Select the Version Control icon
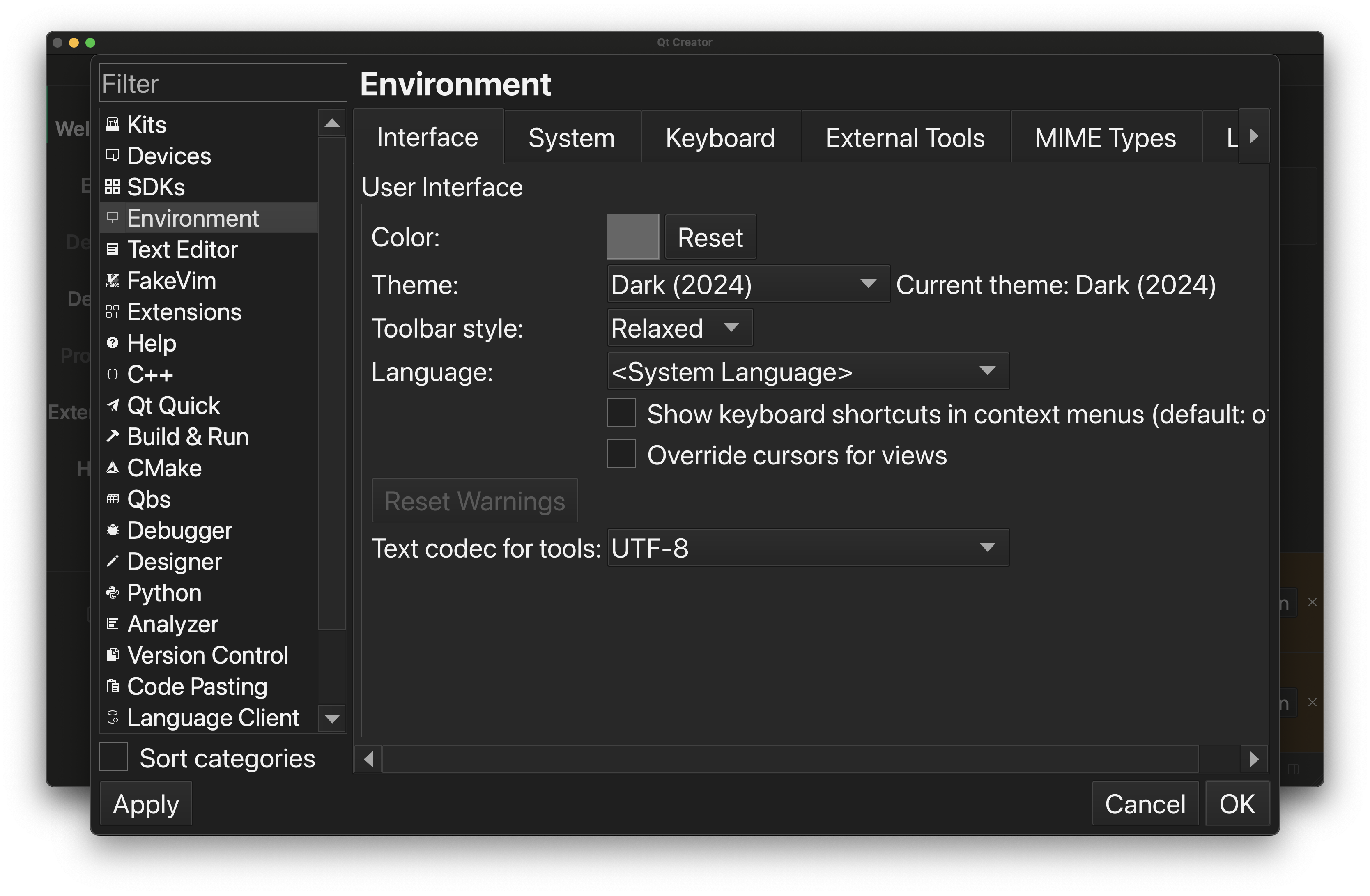The image size is (1370, 896). tap(113, 655)
